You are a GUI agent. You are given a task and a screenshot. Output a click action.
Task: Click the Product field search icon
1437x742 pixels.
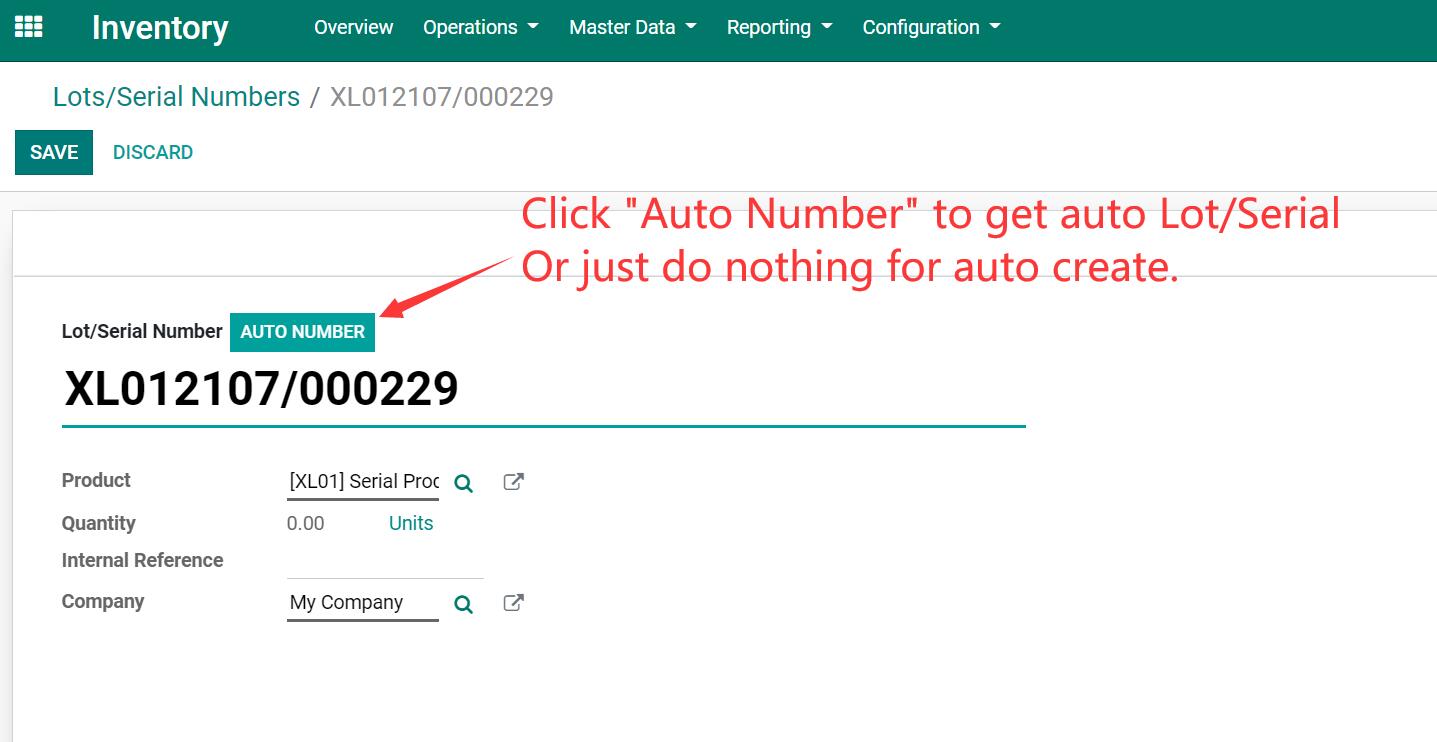click(463, 483)
